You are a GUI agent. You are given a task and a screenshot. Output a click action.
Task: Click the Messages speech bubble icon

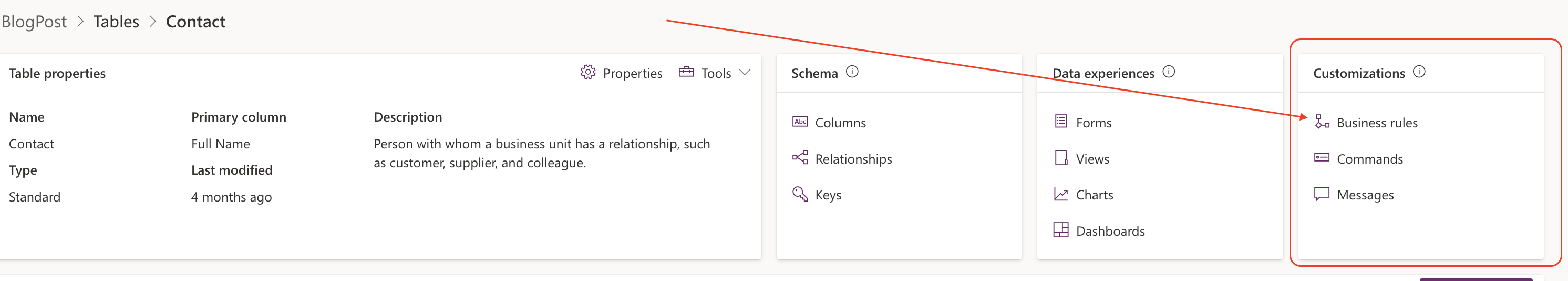tap(1322, 195)
